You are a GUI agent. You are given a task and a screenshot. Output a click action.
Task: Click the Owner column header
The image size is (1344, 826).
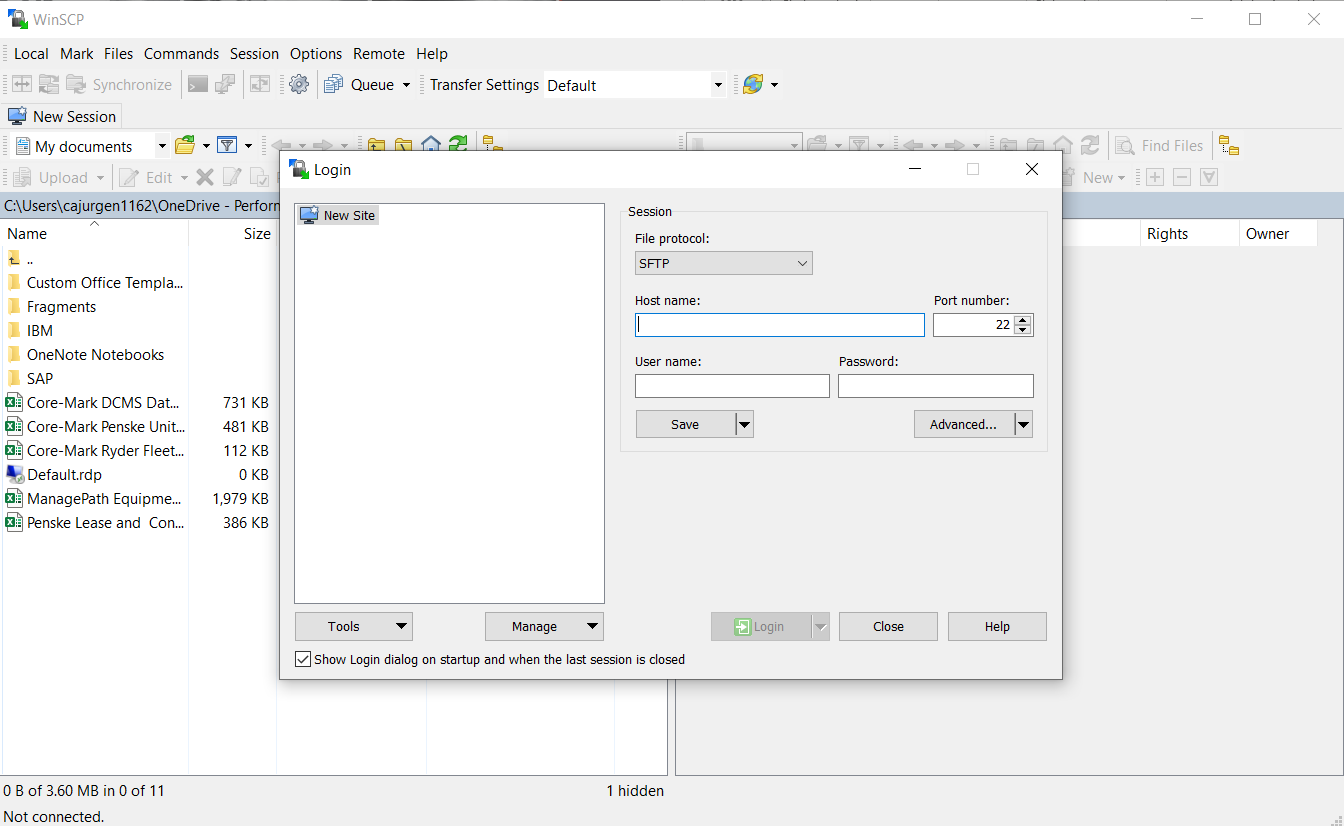[x=1278, y=233]
